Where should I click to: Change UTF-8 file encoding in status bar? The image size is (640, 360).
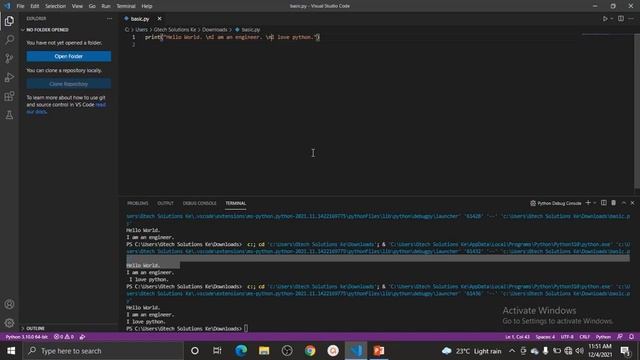567,337
